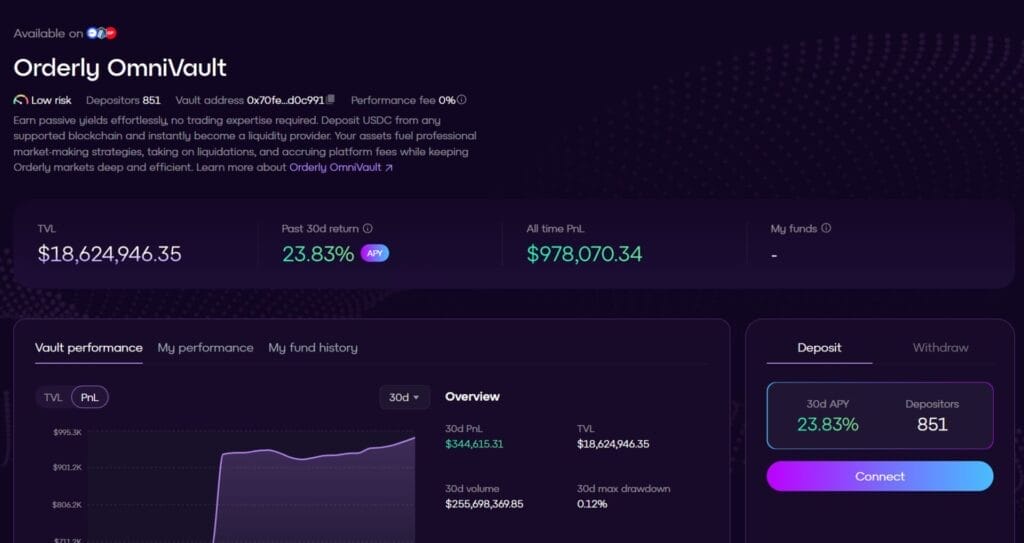Switch the chart to TVL view
The width and height of the screenshot is (1024, 543).
click(x=53, y=397)
